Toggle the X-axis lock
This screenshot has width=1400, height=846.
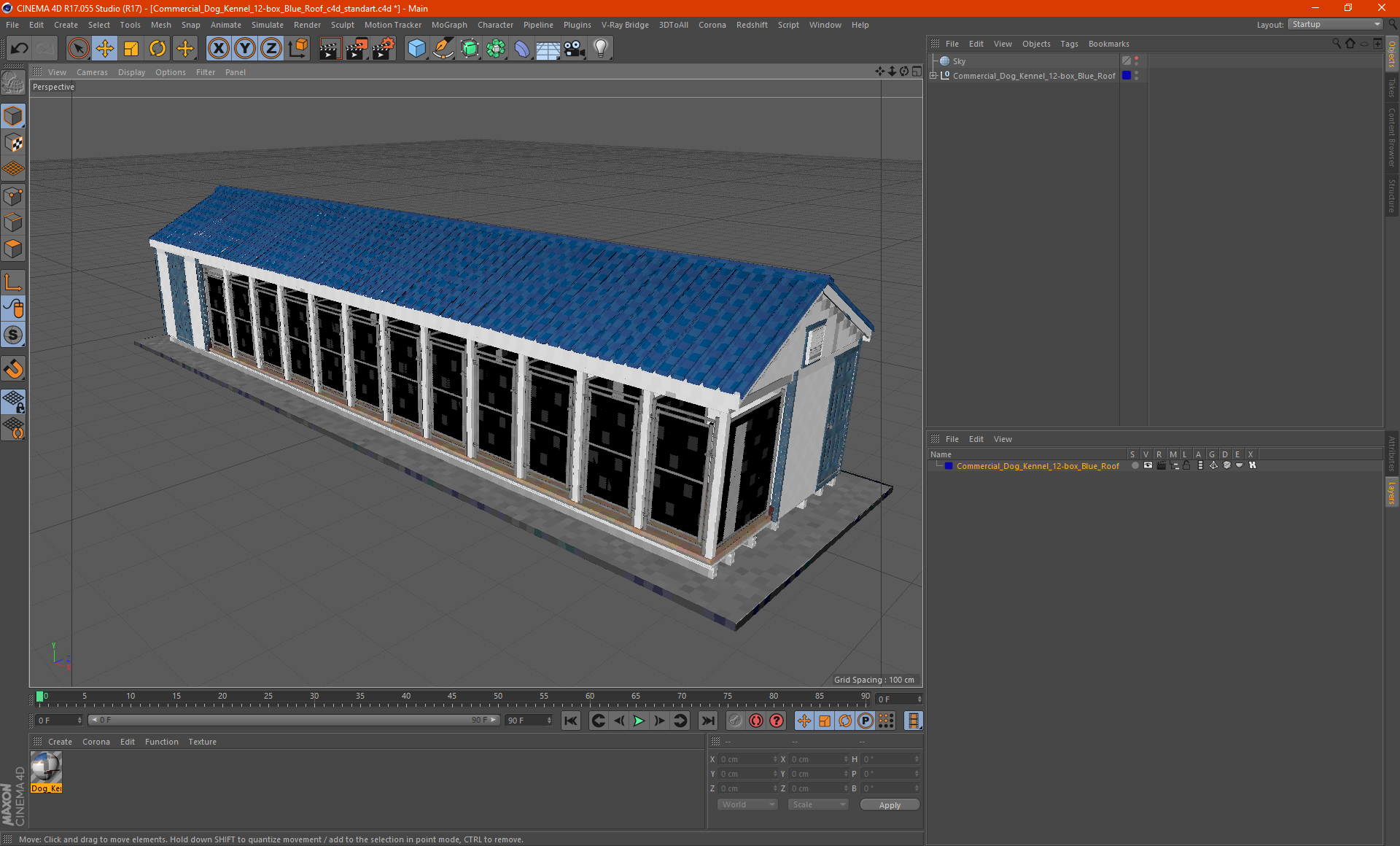tap(218, 49)
